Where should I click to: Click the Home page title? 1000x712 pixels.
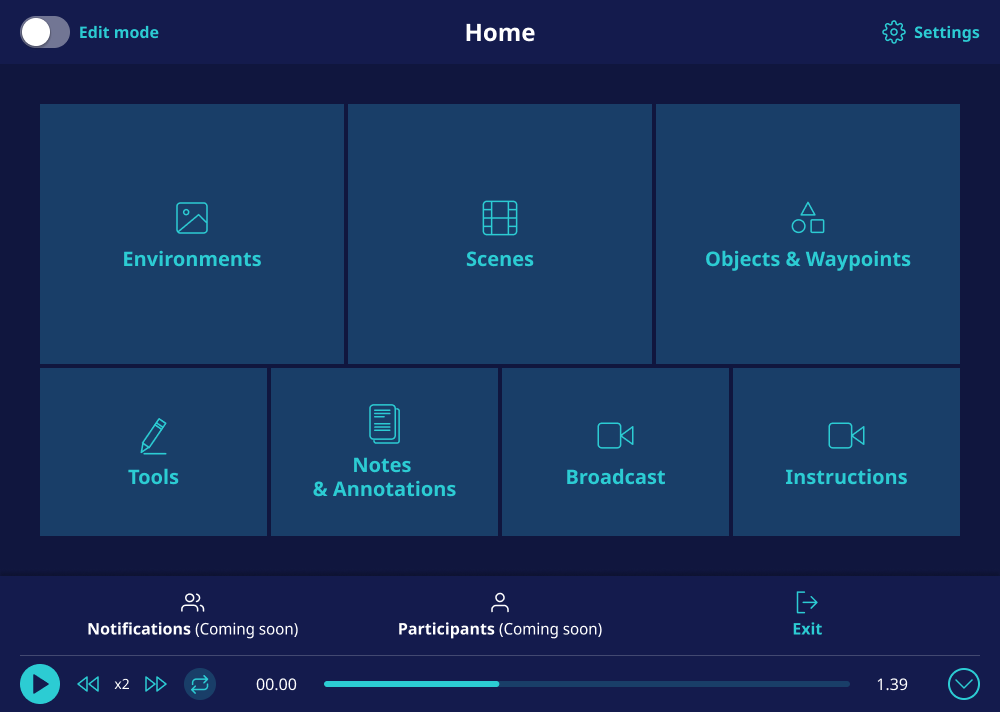pyautogui.click(x=500, y=33)
